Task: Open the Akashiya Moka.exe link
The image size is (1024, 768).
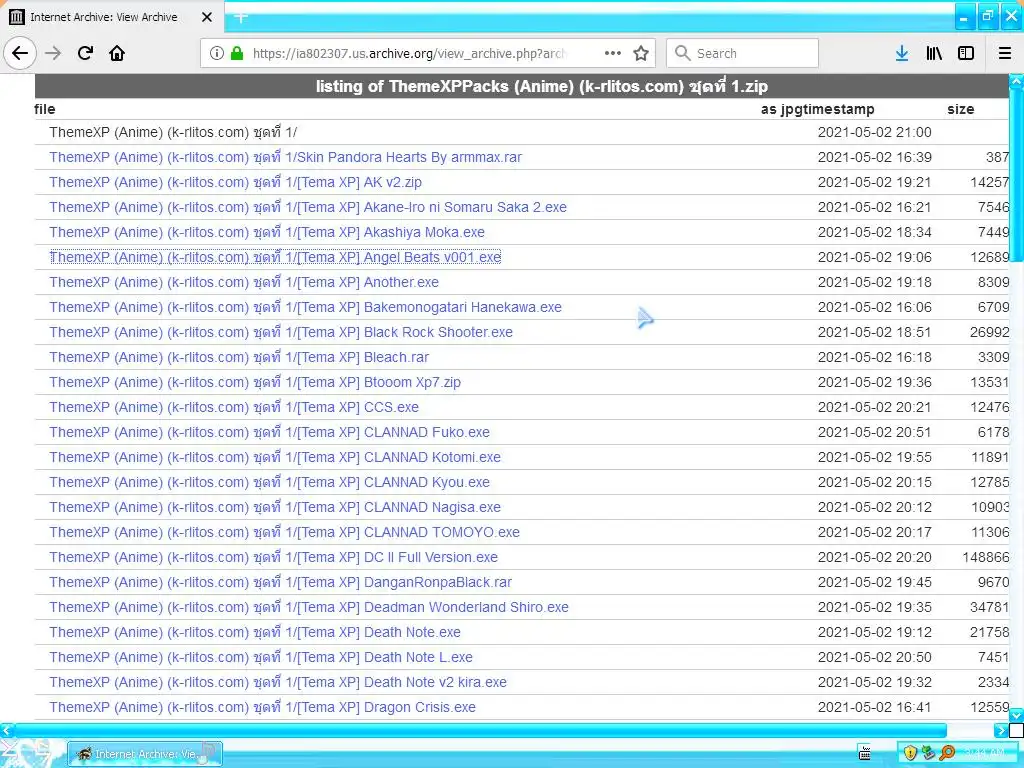Action: pyautogui.click(x=266, y=232)
